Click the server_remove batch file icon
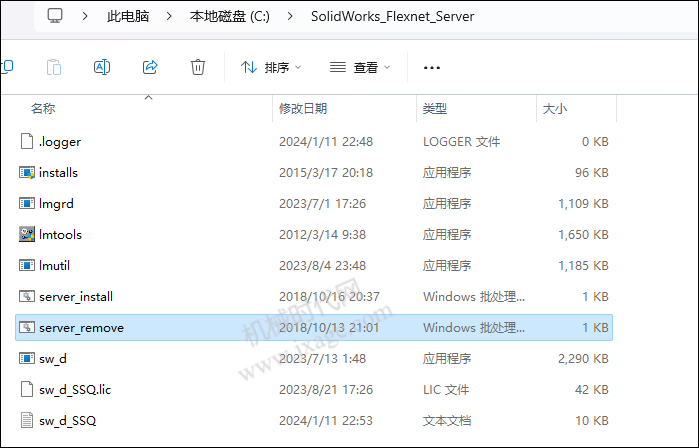This screenshot has width=699, height=448. point(27,328)
